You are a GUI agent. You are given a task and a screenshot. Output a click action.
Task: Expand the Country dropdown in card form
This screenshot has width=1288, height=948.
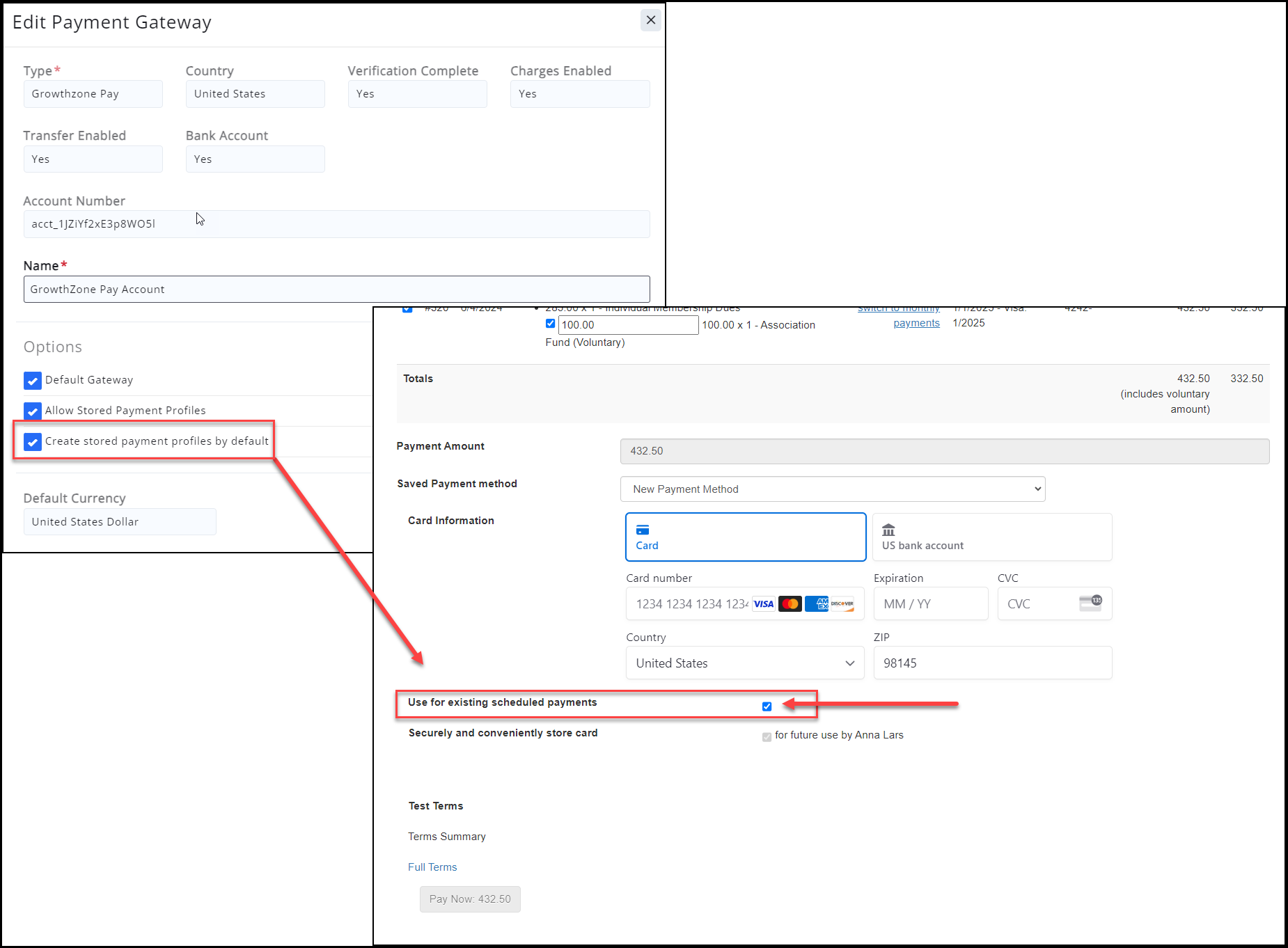pyautogui.click(x=744, y=663)
